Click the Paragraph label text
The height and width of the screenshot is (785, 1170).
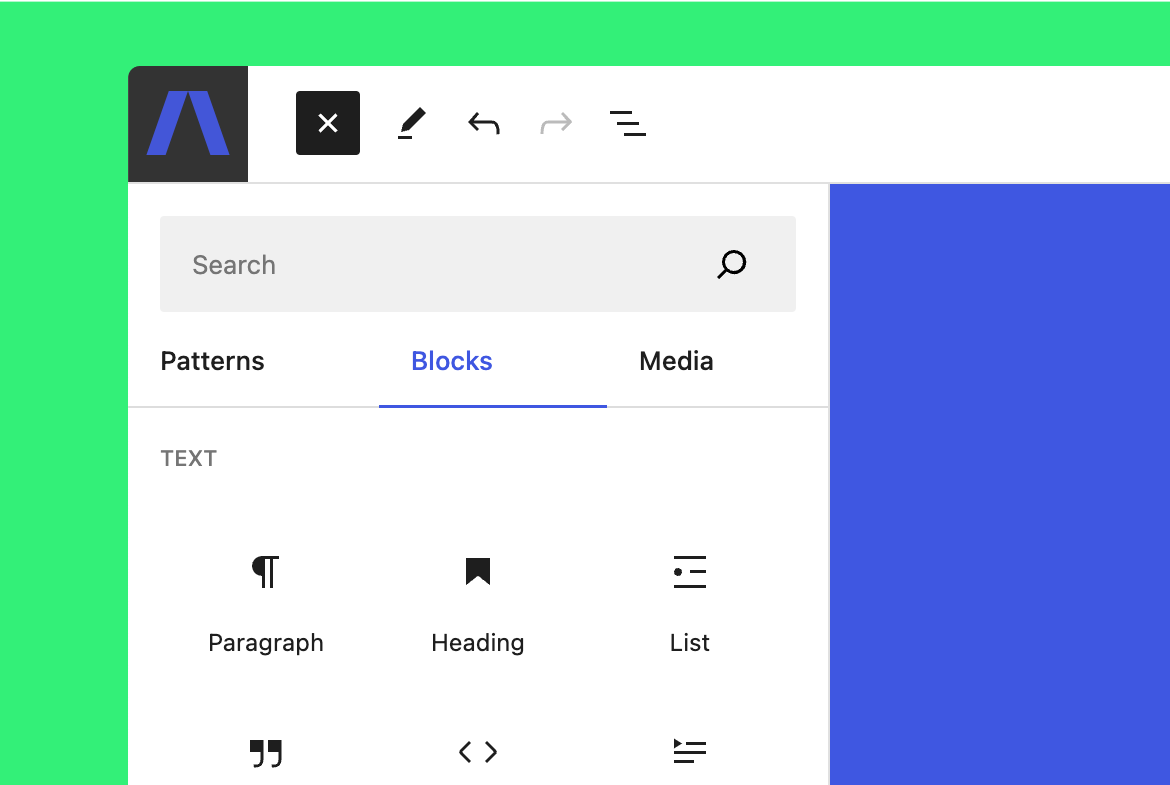pos(266,643)
